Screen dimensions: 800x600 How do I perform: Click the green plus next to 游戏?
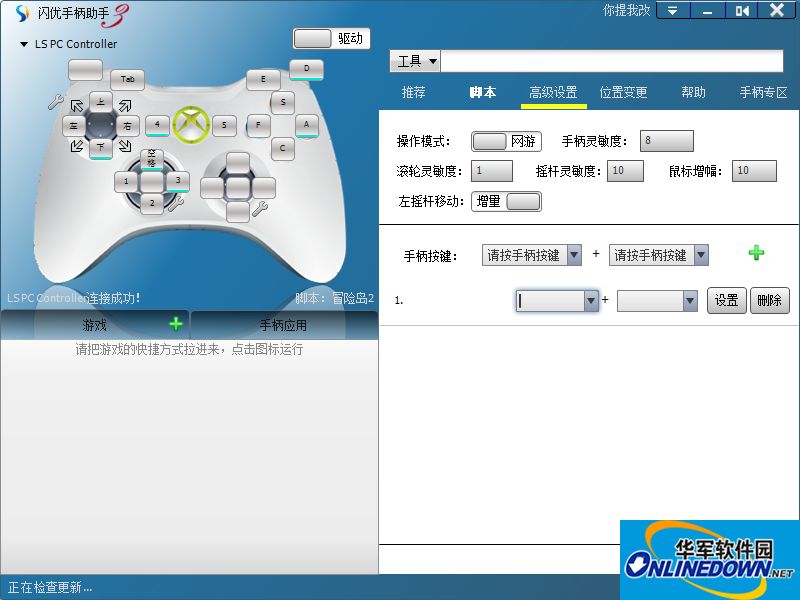pos(176,324)
